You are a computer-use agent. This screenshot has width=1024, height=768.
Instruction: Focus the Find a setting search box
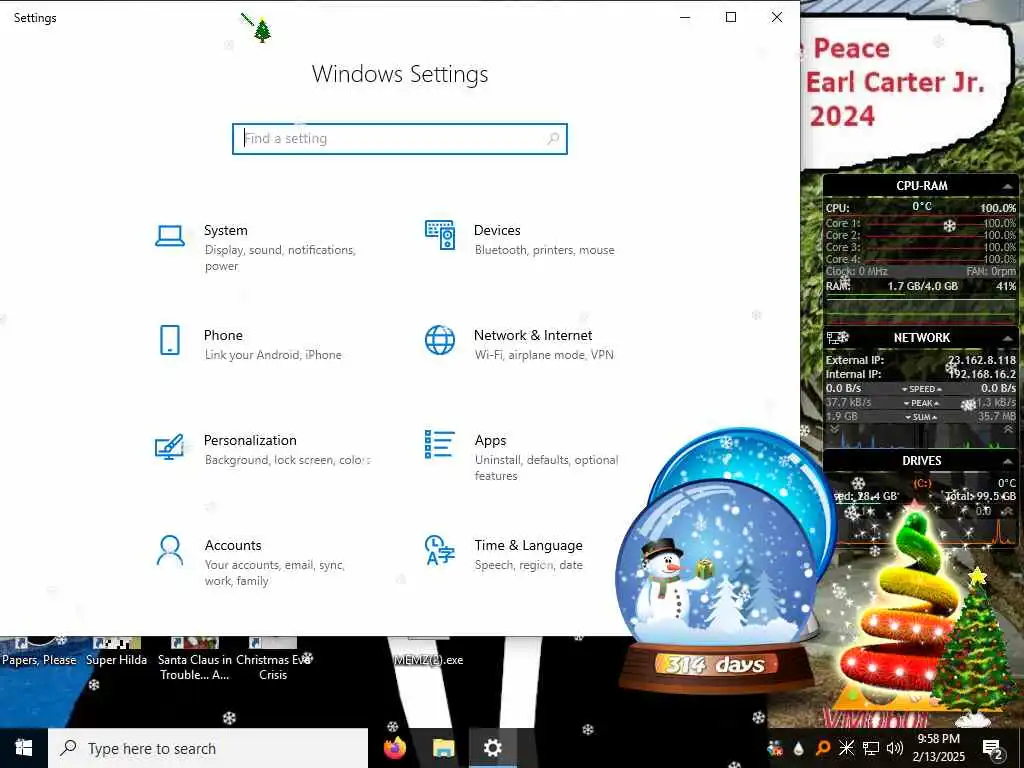click(400, 138)
